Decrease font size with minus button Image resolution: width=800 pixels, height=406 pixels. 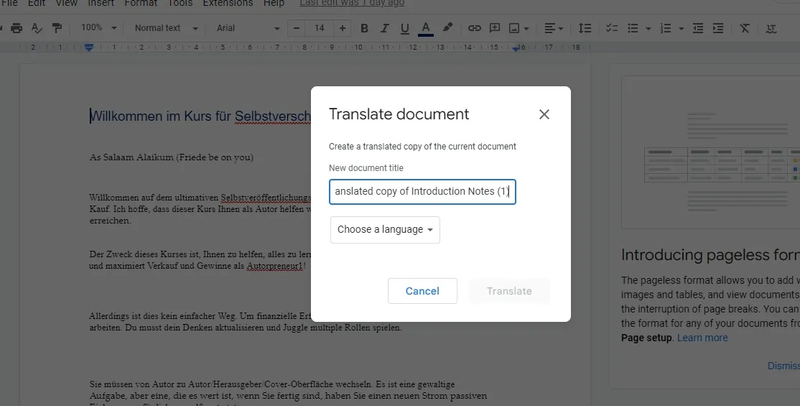(296, 28)
